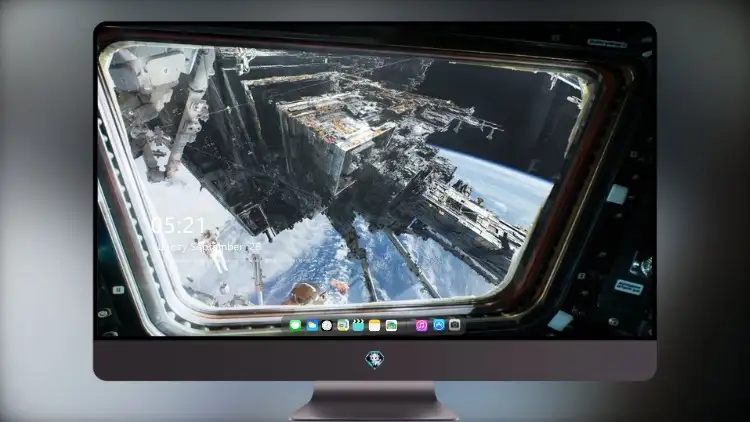Open the Clock app in the dock
The height and width of the screenshot is (422, 750).
(327, 325)
